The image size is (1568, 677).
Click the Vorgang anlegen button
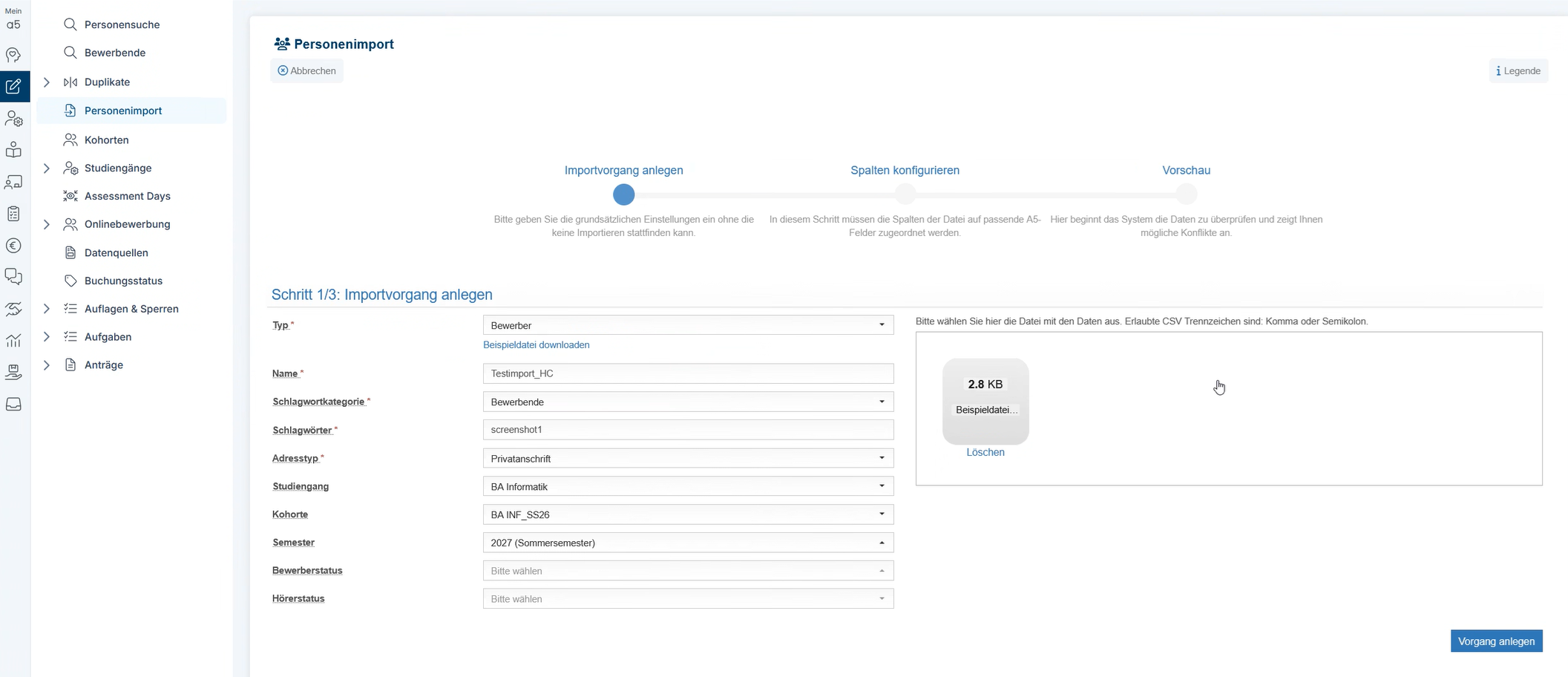pos(1495,641)
